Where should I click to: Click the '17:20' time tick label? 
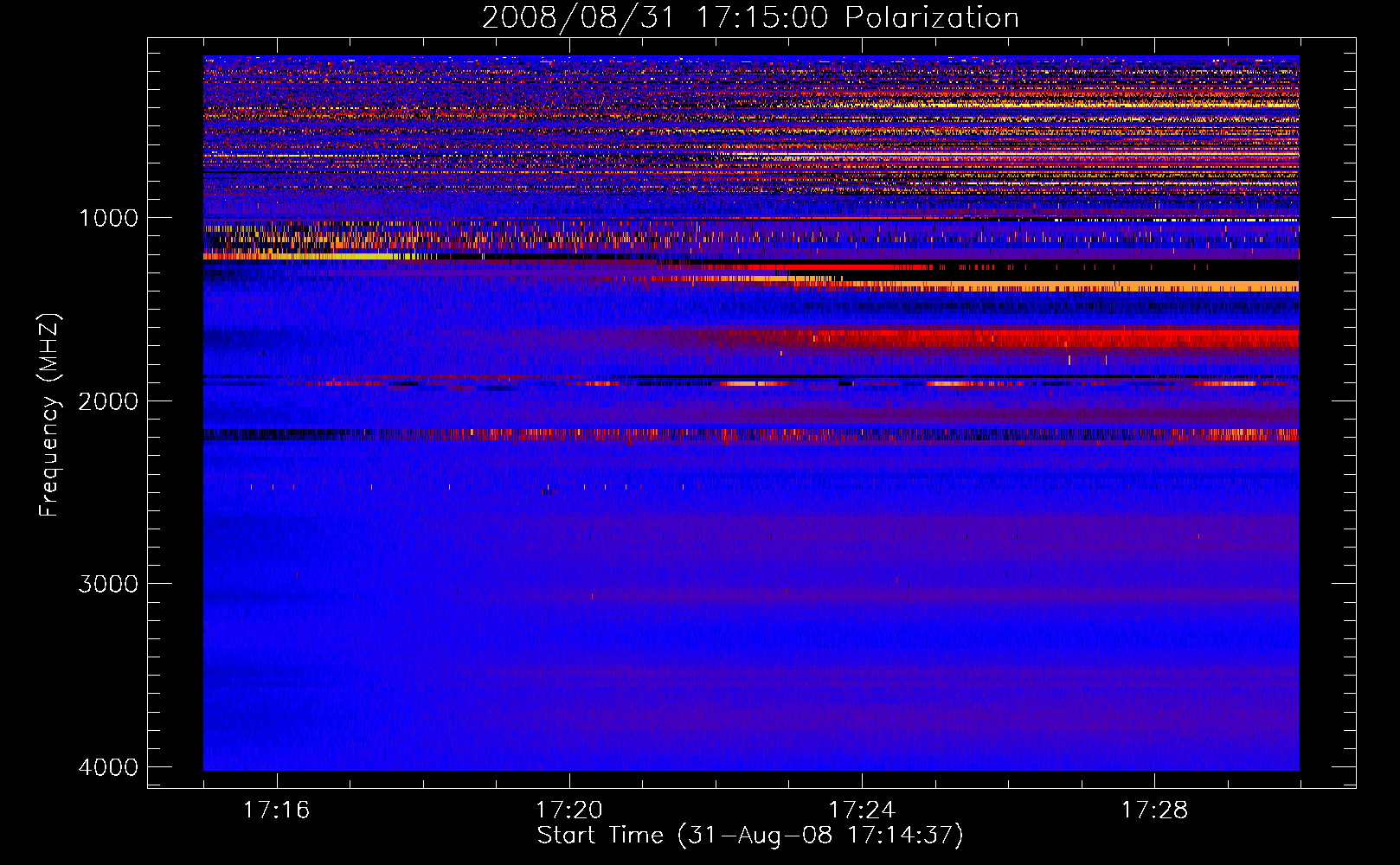pyautogui.click(x=569, y=811)
